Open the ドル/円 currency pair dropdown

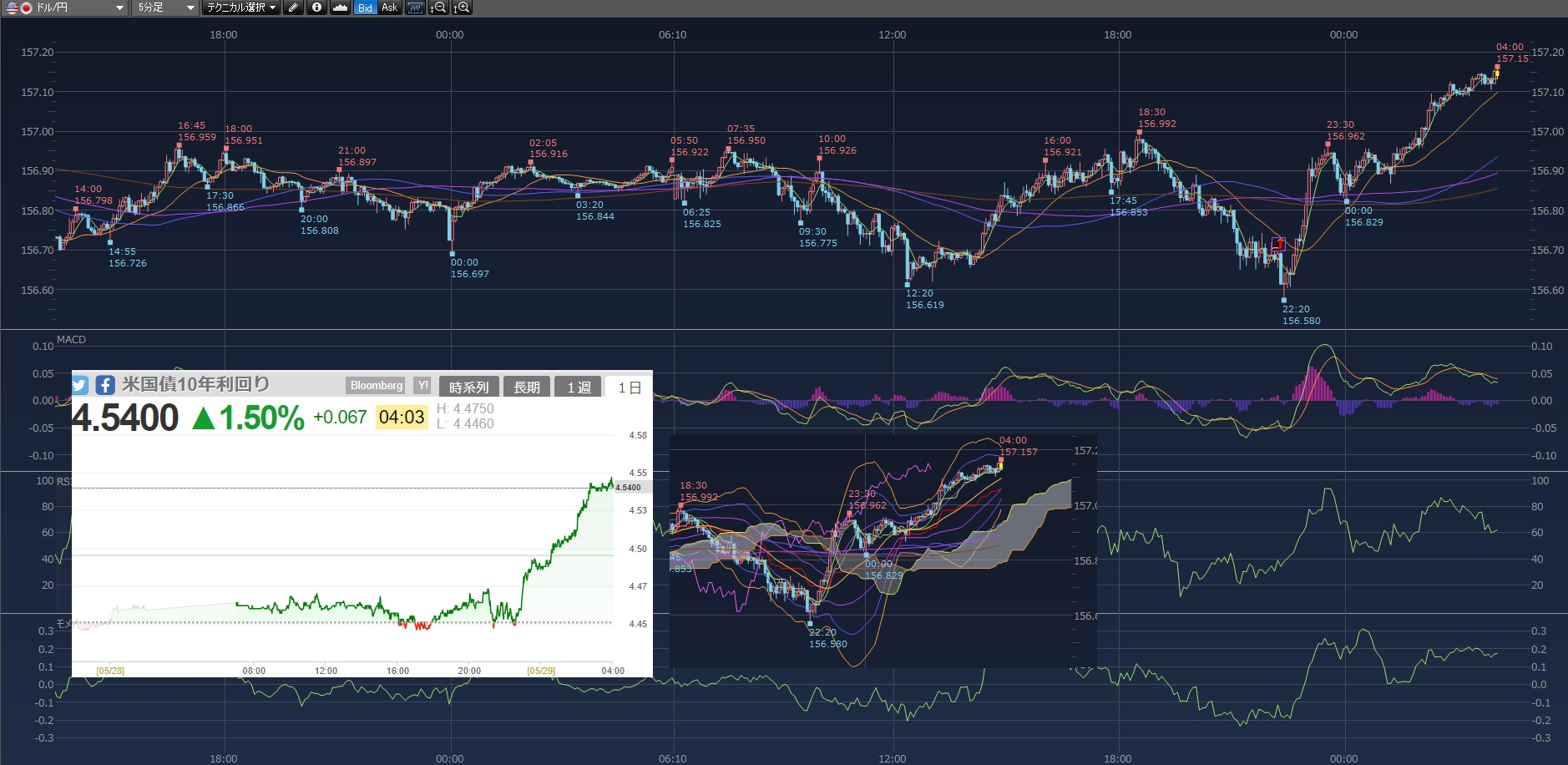(65, 8)
